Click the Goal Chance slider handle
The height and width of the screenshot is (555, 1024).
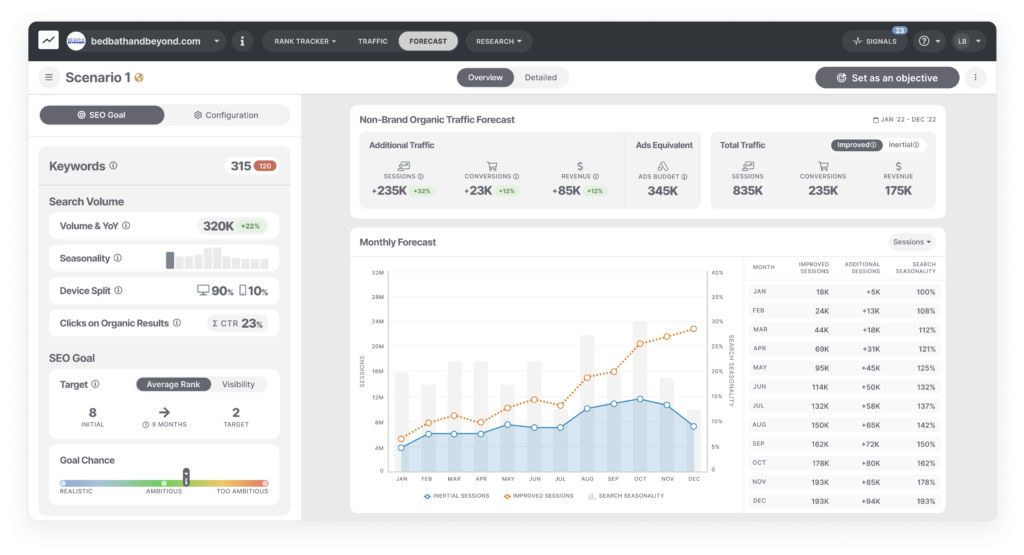tap(186, 477)
